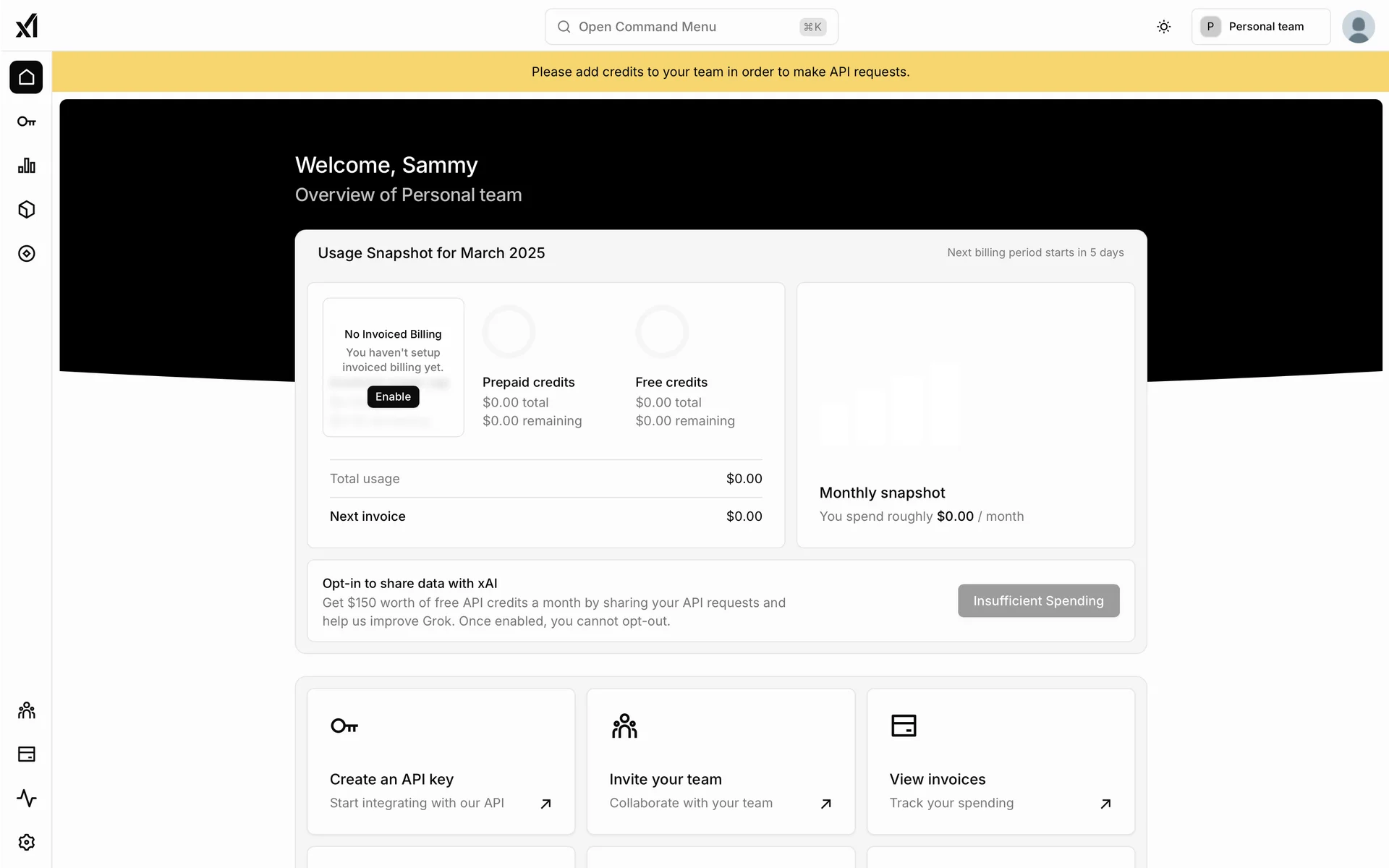This screenshot has width=1389, height=868.
Task: Open settings gear in sidebar
Action: (26, 843)
